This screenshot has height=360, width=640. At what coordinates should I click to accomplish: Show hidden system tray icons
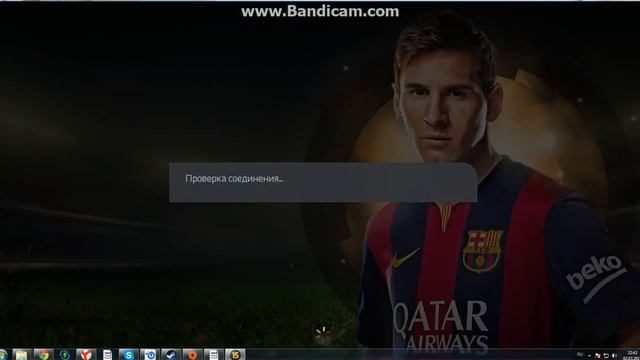click(x=589, y=356)
